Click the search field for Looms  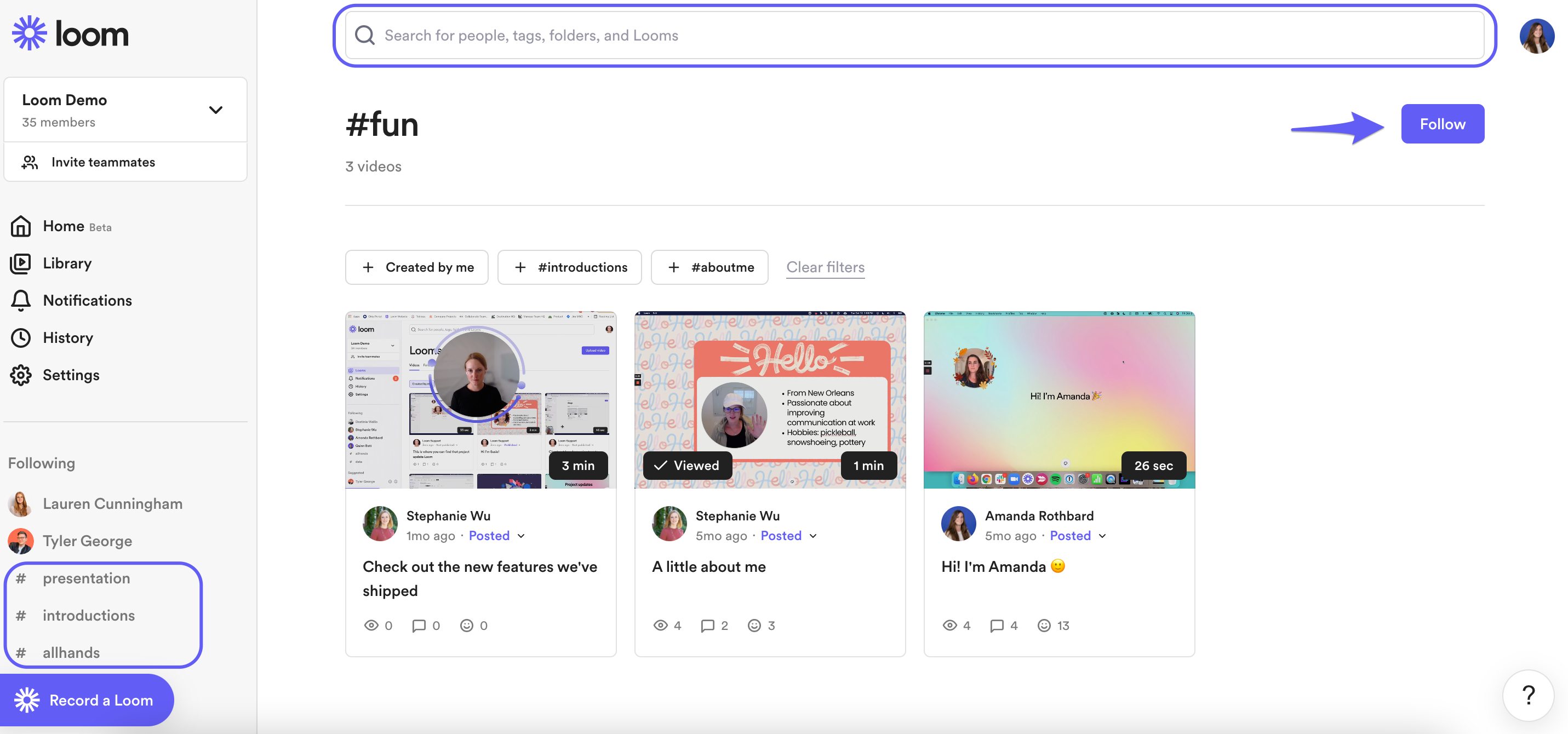coord(913,36)
